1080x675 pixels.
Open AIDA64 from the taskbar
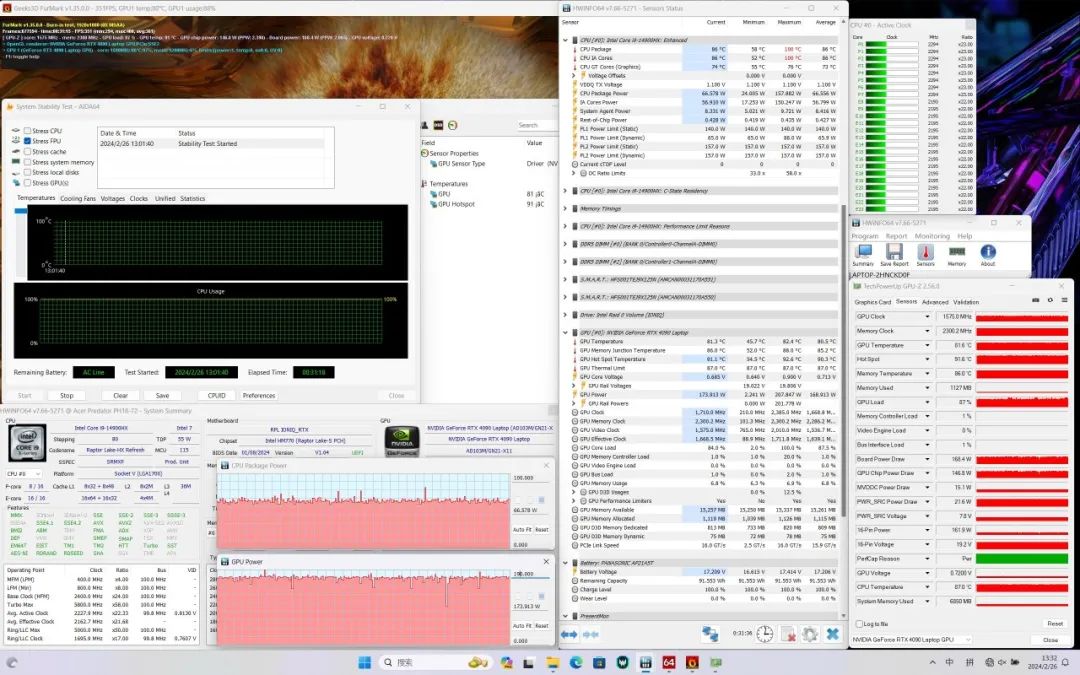click(x=669, y=662)
